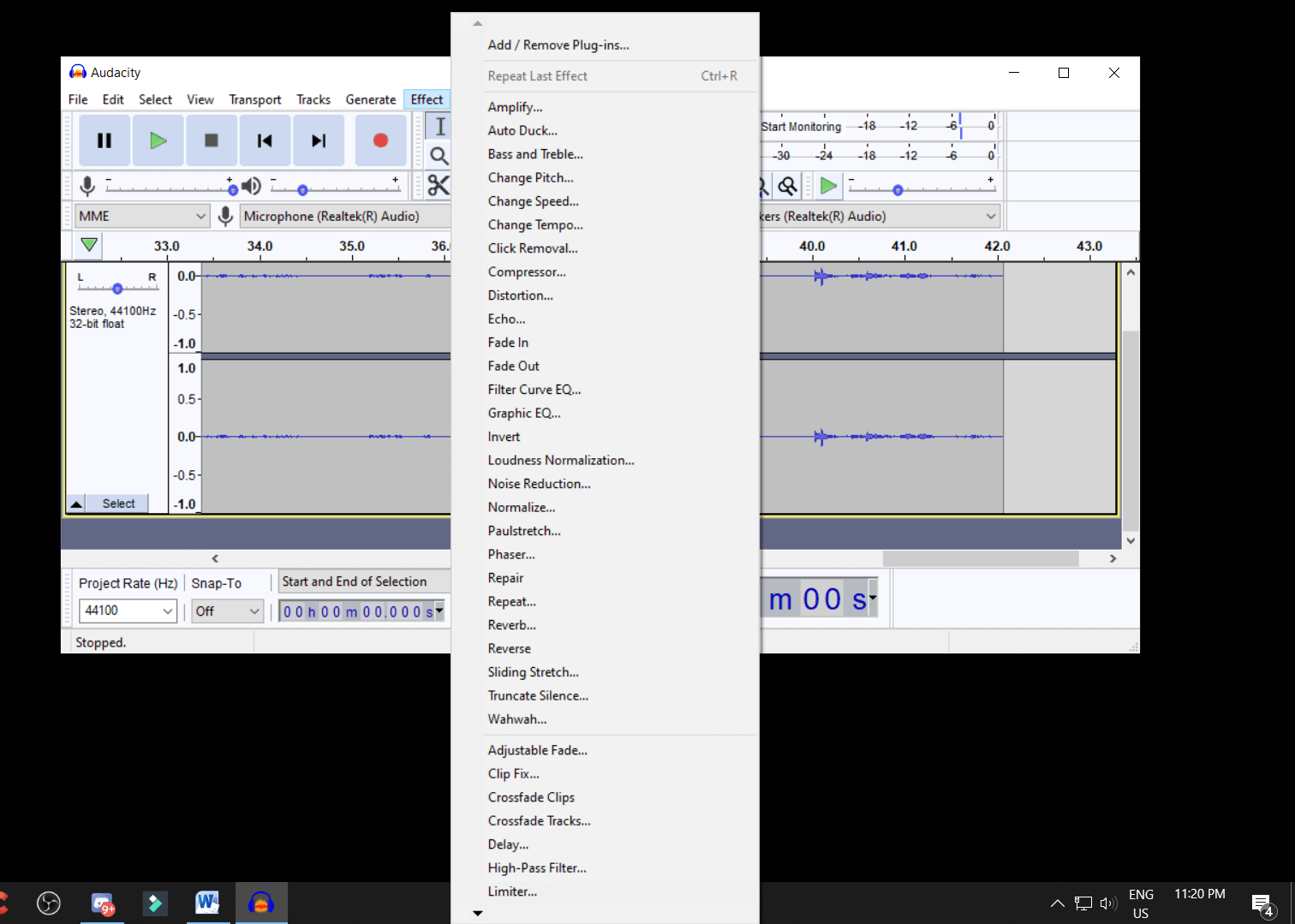1295x924 pixels.
Task: Open the Generate menu
Action: tap(371, 99)
